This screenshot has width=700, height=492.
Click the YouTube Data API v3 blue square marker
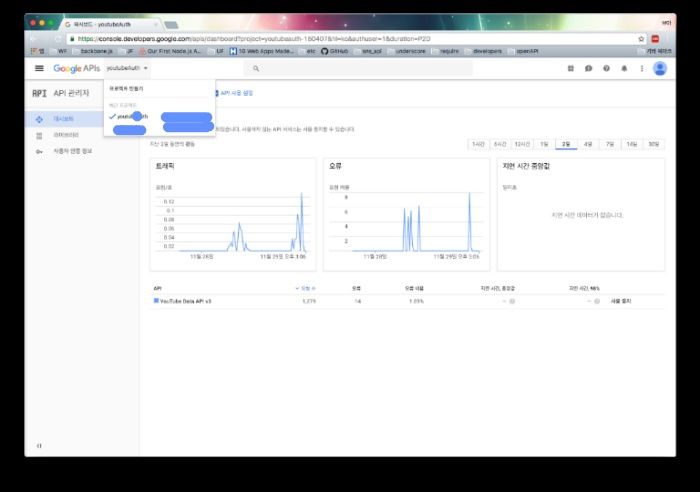156,301
